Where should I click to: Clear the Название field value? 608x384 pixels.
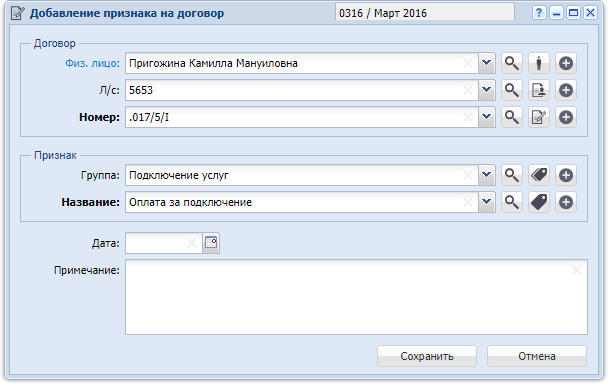coord(468,202)
